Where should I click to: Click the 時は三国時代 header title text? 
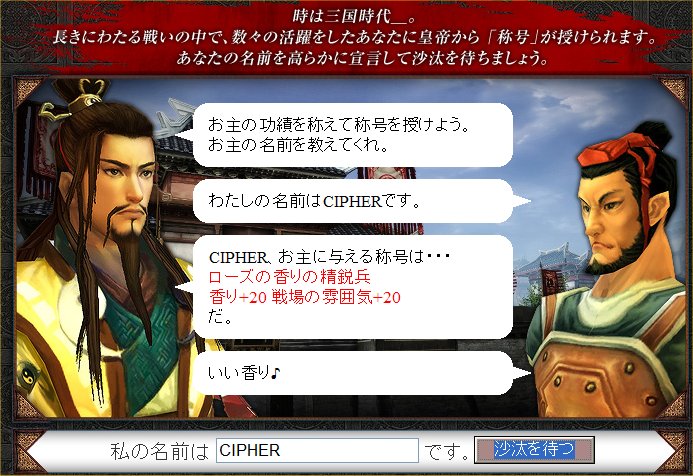353,16
